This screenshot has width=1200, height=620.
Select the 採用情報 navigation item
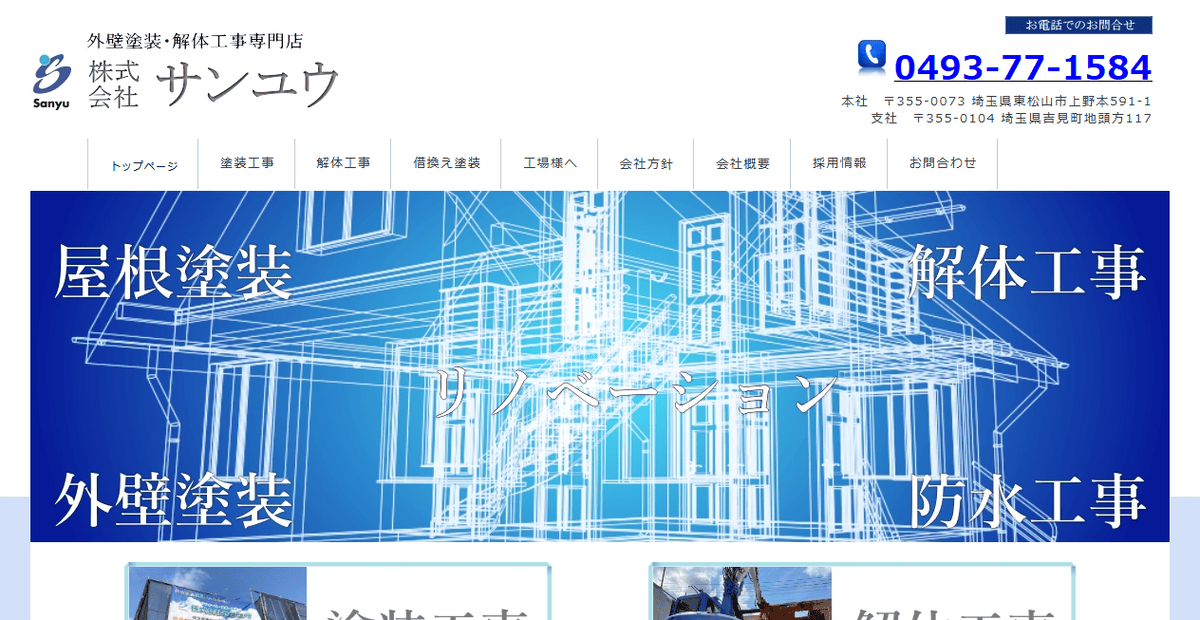(x=839, y=162)
